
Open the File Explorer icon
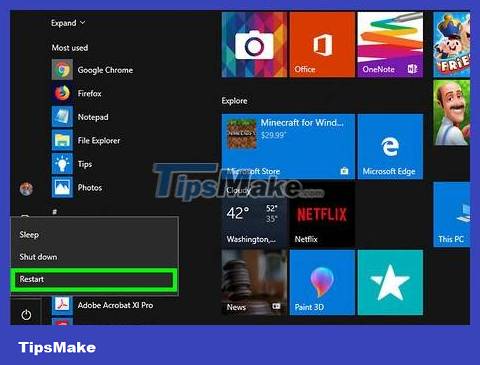(62, 140)
